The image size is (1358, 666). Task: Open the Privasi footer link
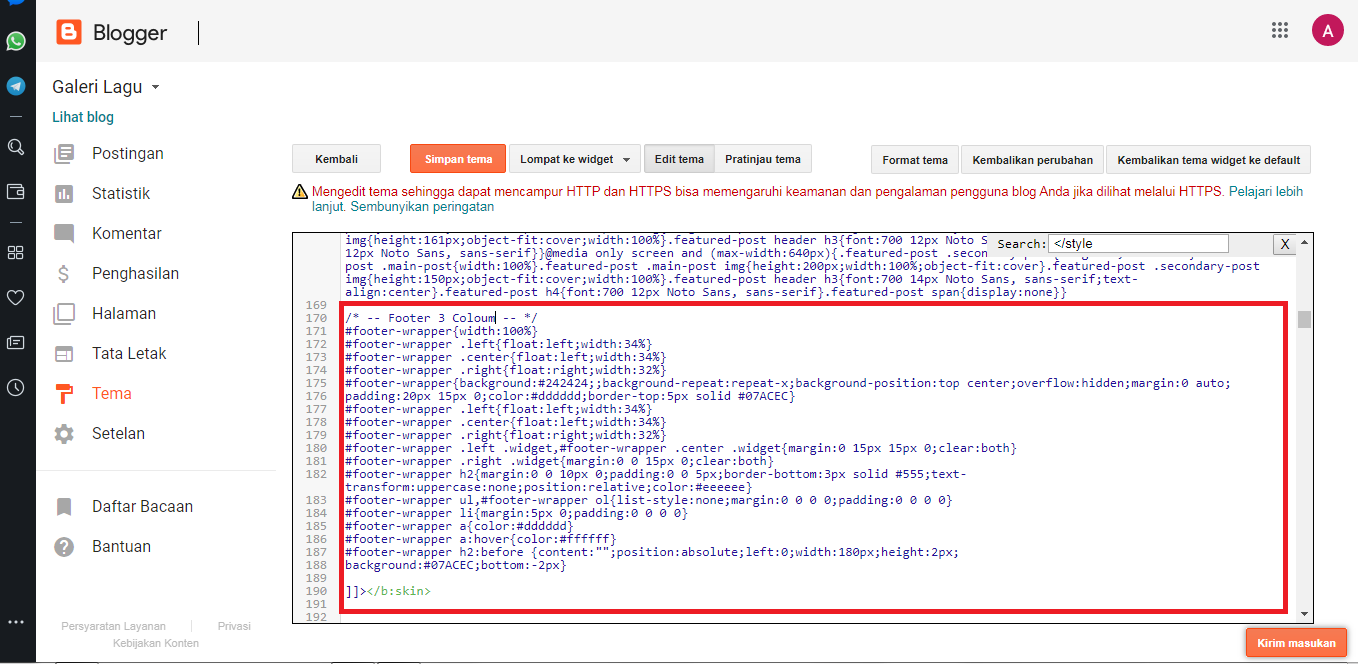coord(234,626)
